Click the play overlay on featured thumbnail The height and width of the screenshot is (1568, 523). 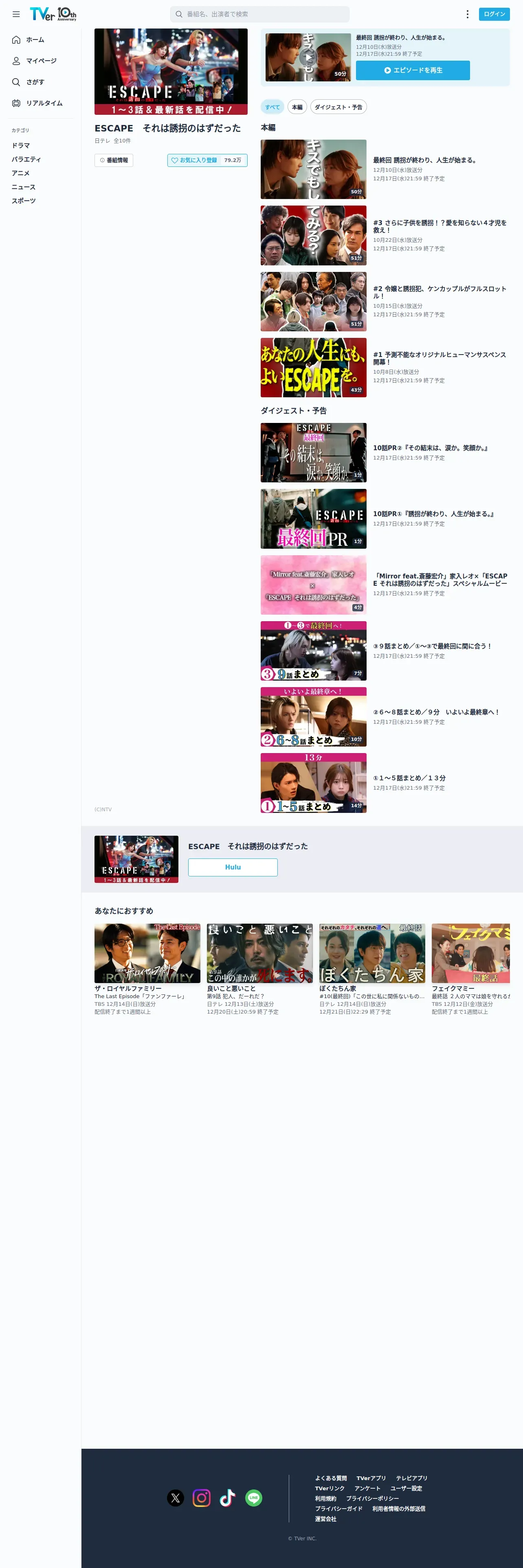(308, 57)
